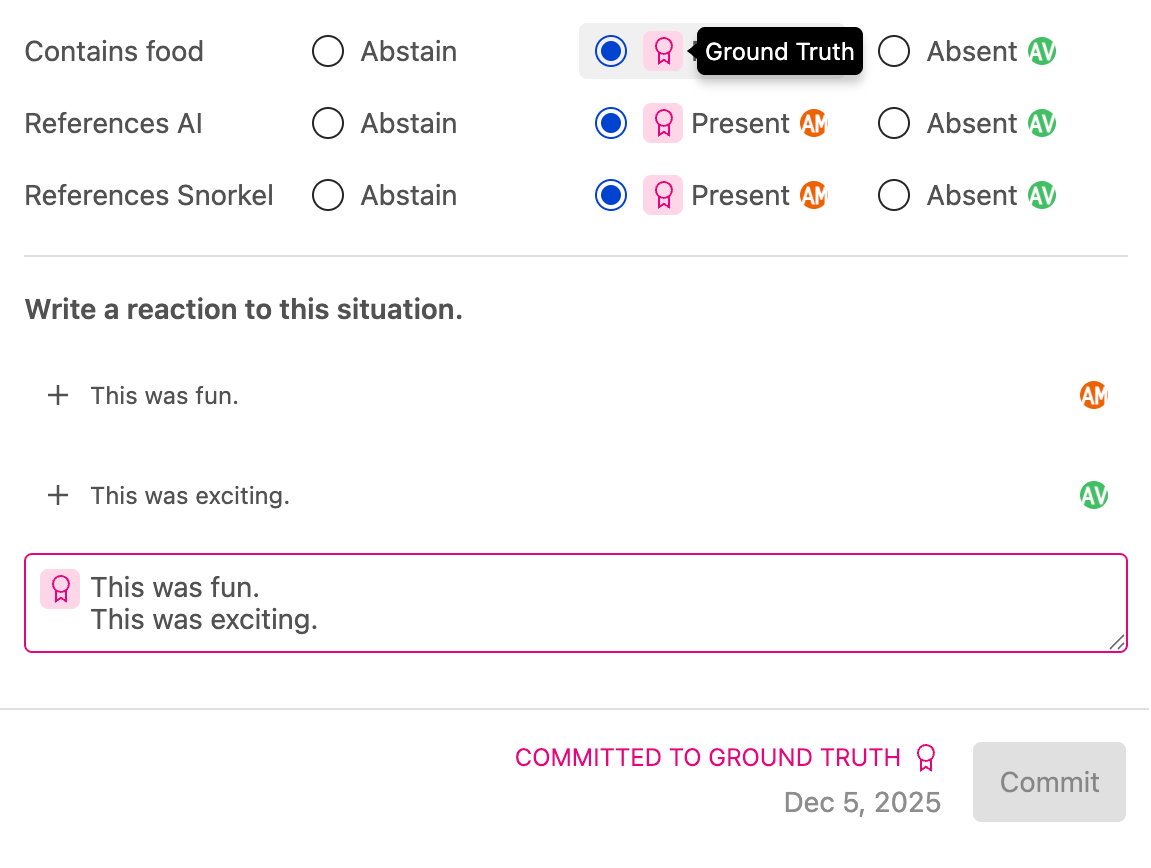Image resolution: width=1151 pixels, height=868 pixels.
Task: Click the Committed to Ground Truth label
Action: (707, 758)
